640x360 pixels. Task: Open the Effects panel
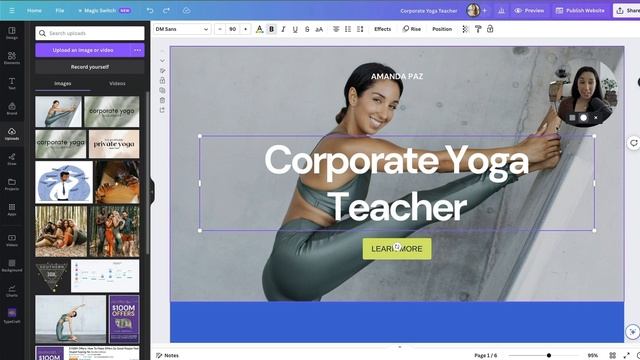tap(382, 29)
